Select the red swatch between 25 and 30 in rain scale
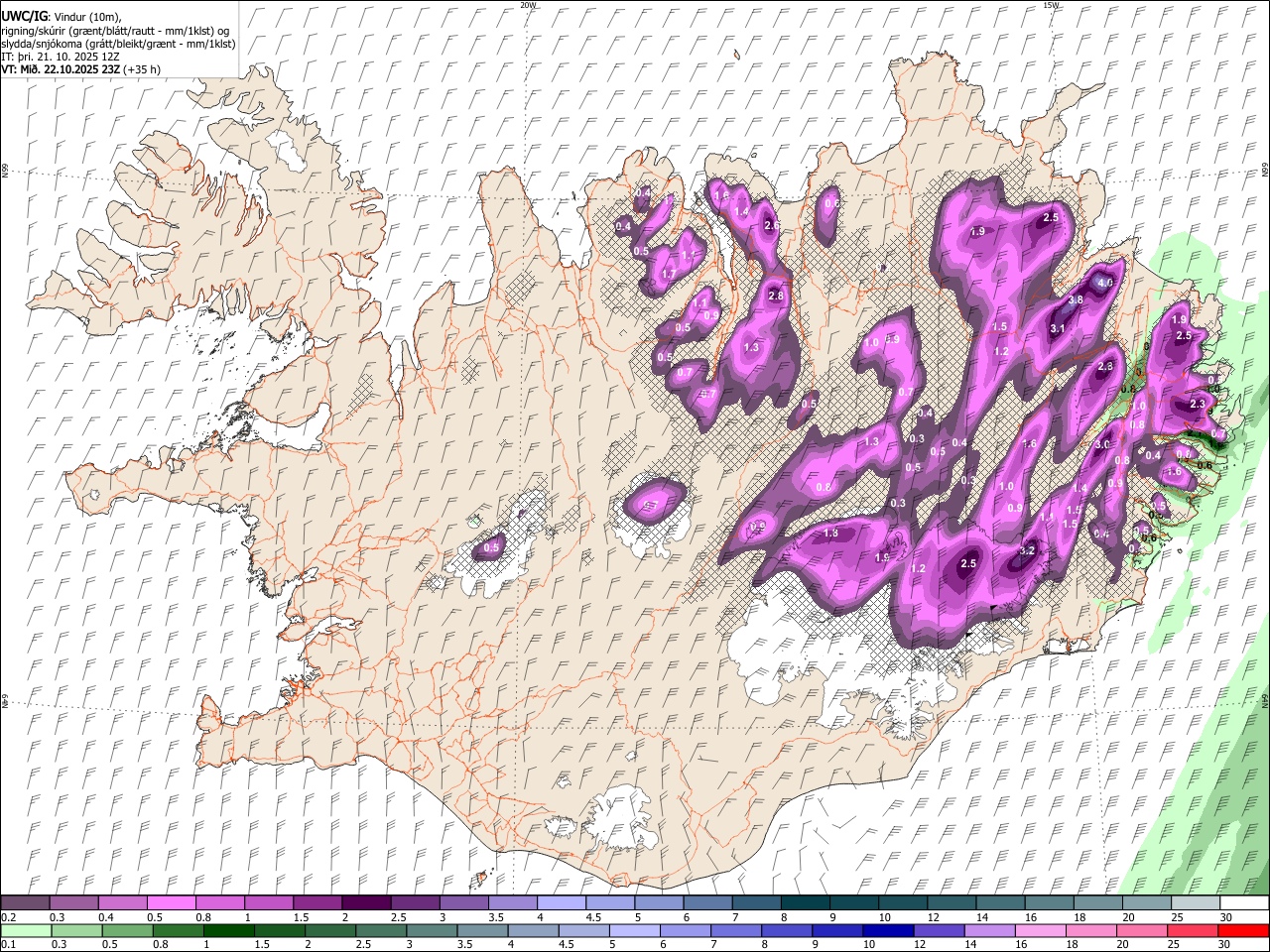 1192,931
